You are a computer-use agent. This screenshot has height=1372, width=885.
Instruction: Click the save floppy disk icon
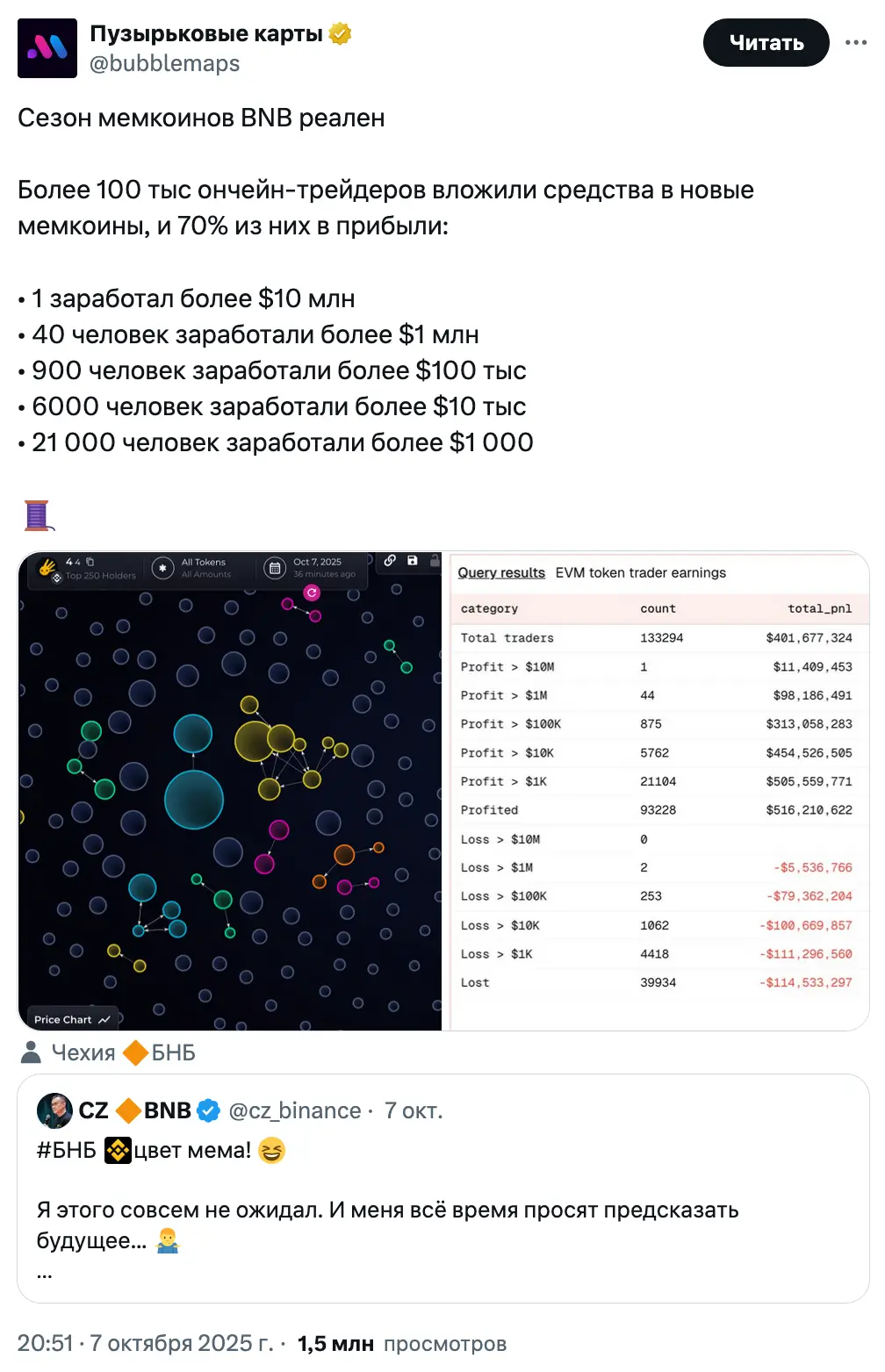coord(412,560)
